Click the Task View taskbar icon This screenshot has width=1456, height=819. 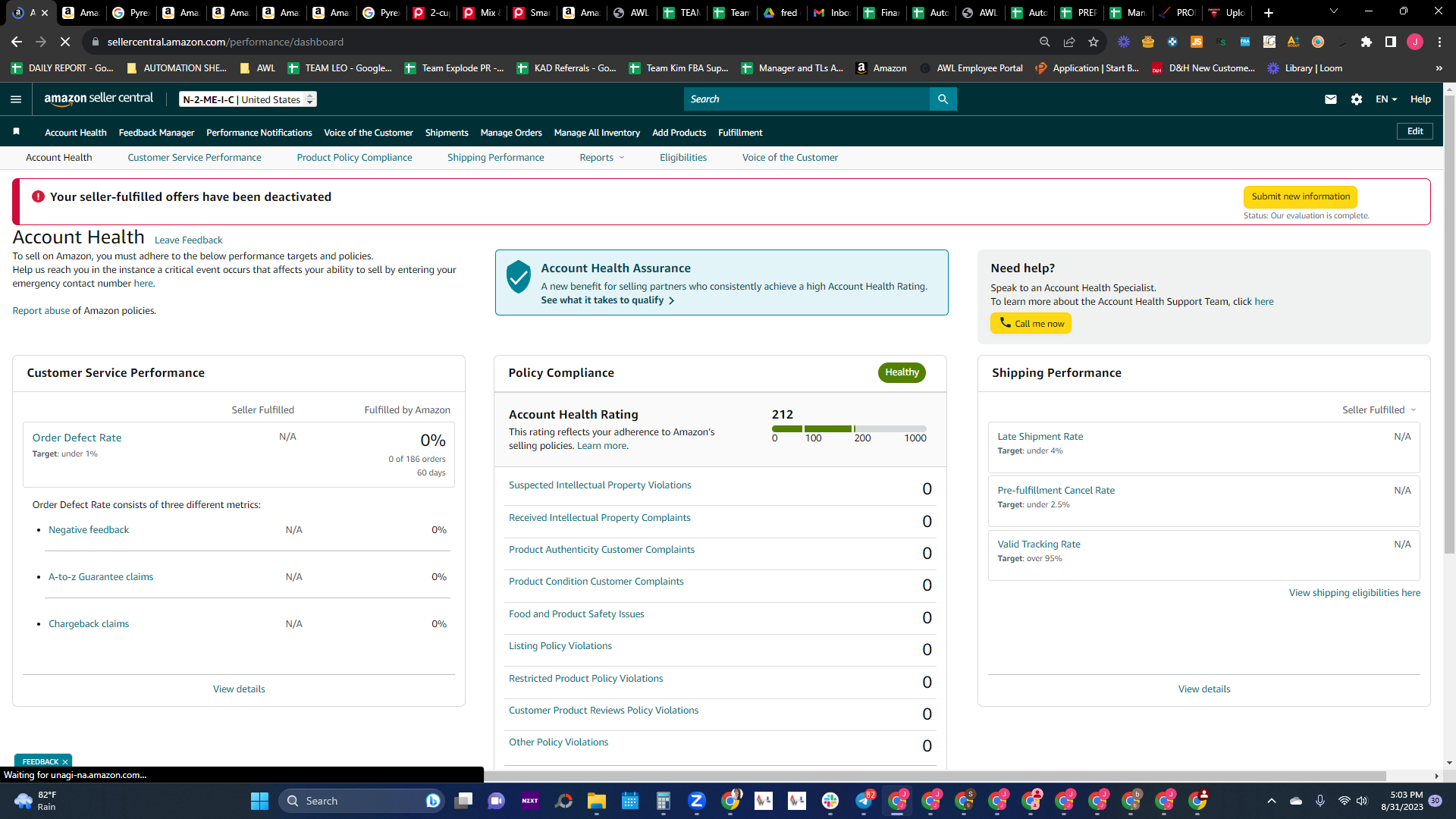coord(463,801)
